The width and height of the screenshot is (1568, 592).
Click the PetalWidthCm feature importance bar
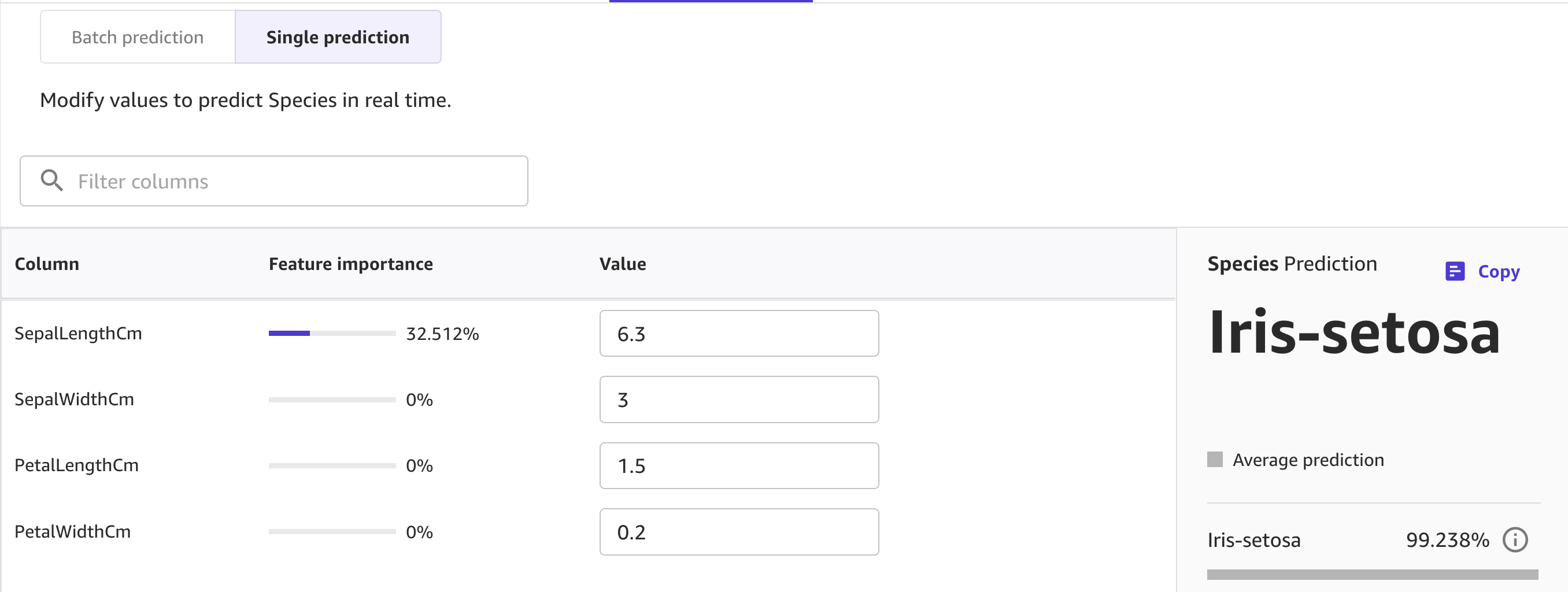tap(332, 532)
